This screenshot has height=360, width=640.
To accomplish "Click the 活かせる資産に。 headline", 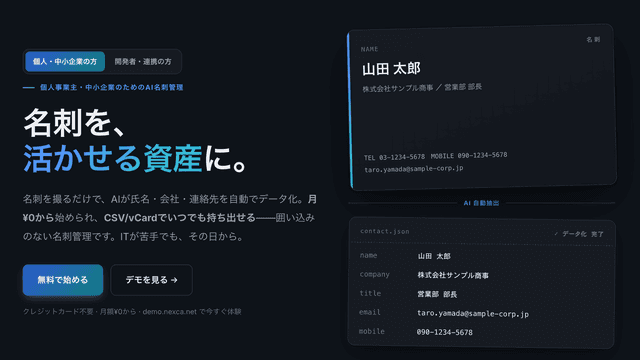I will pyautogui.click(x=135, y=158).
